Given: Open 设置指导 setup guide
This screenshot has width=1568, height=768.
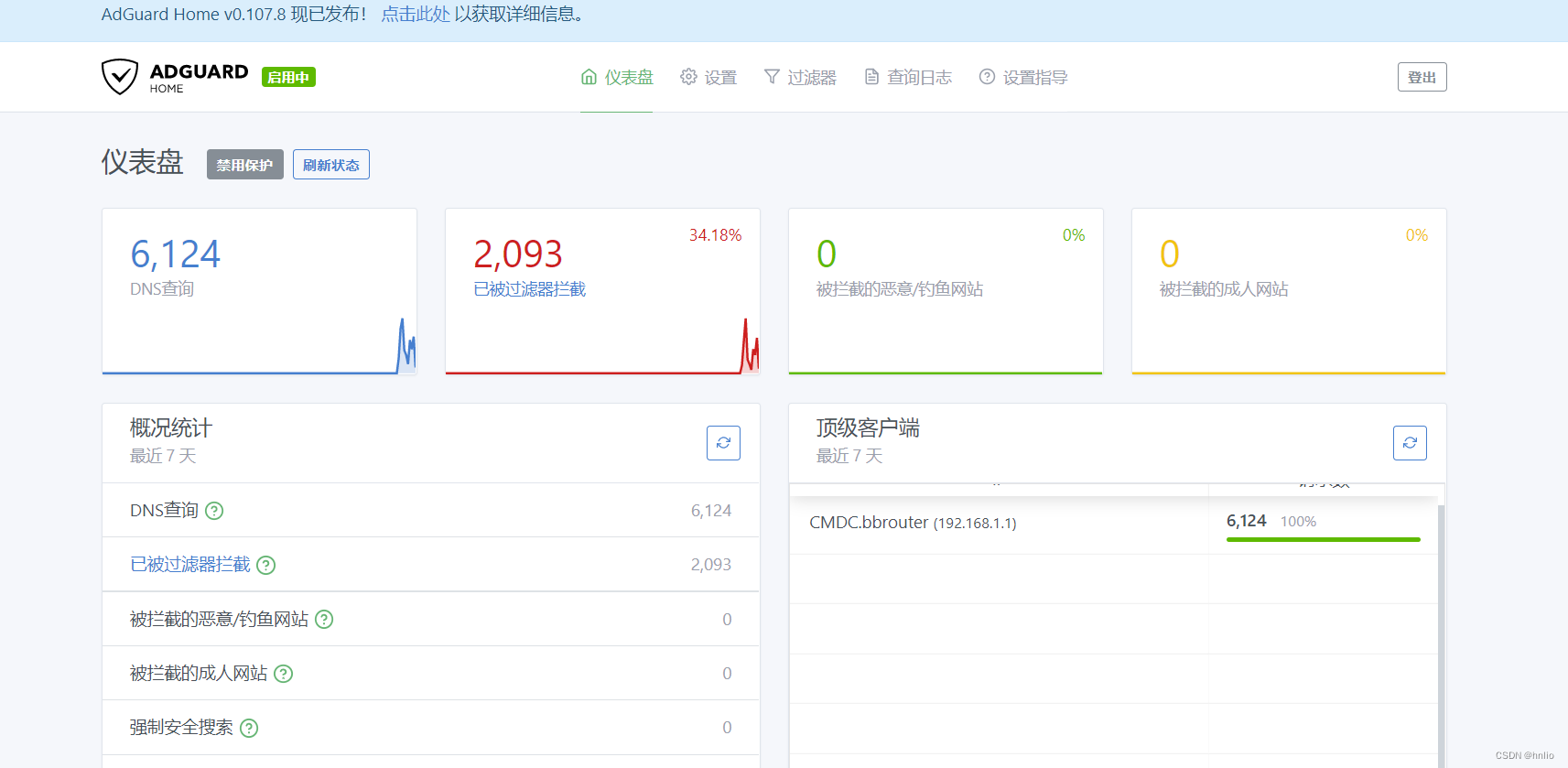Looking at the screenshot, I should 1023,77.
